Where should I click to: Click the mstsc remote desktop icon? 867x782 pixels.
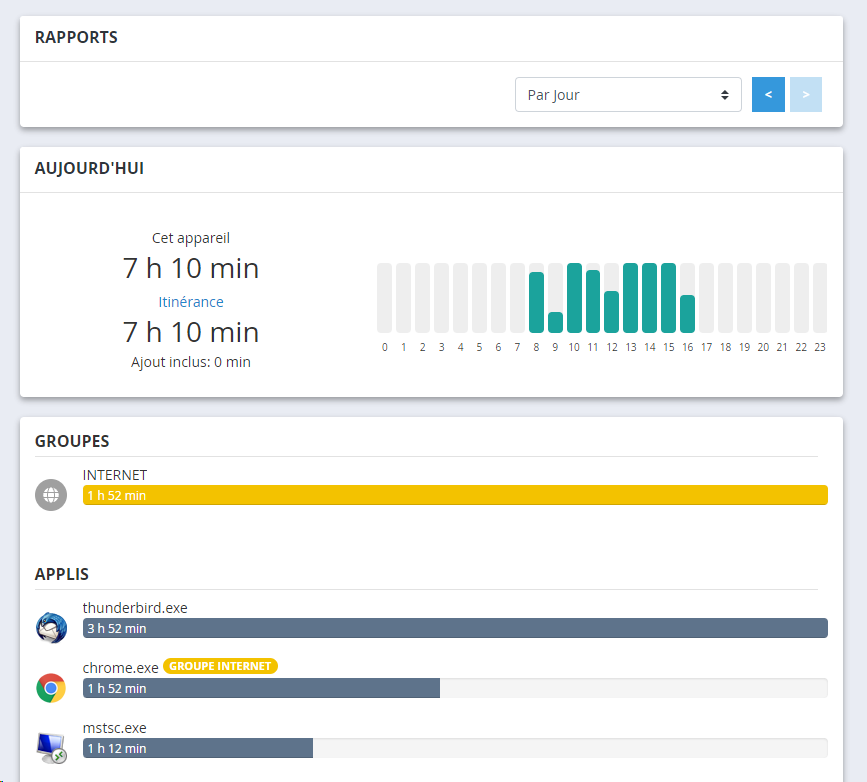(51, 748)
